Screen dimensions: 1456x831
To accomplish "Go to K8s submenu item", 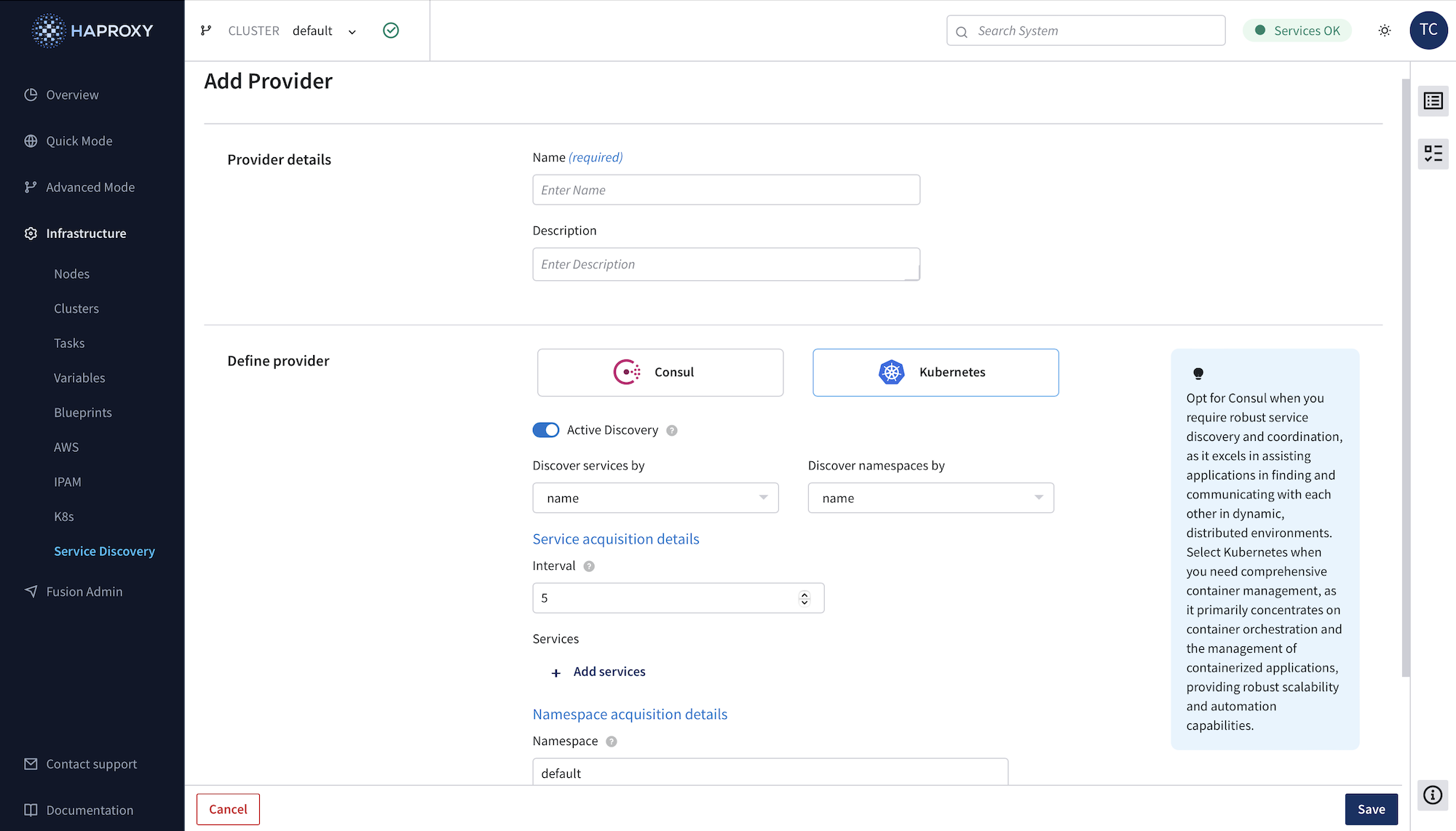I will pyautogui.click(x=64, y=517).
